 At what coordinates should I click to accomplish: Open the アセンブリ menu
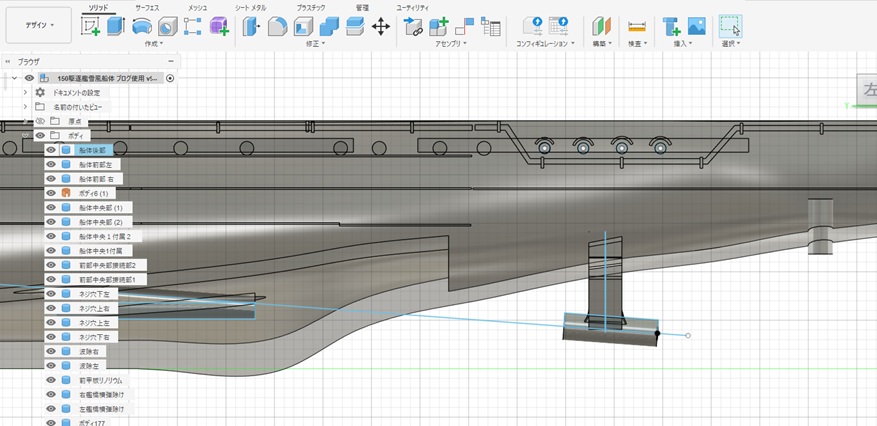click(451, 44)
